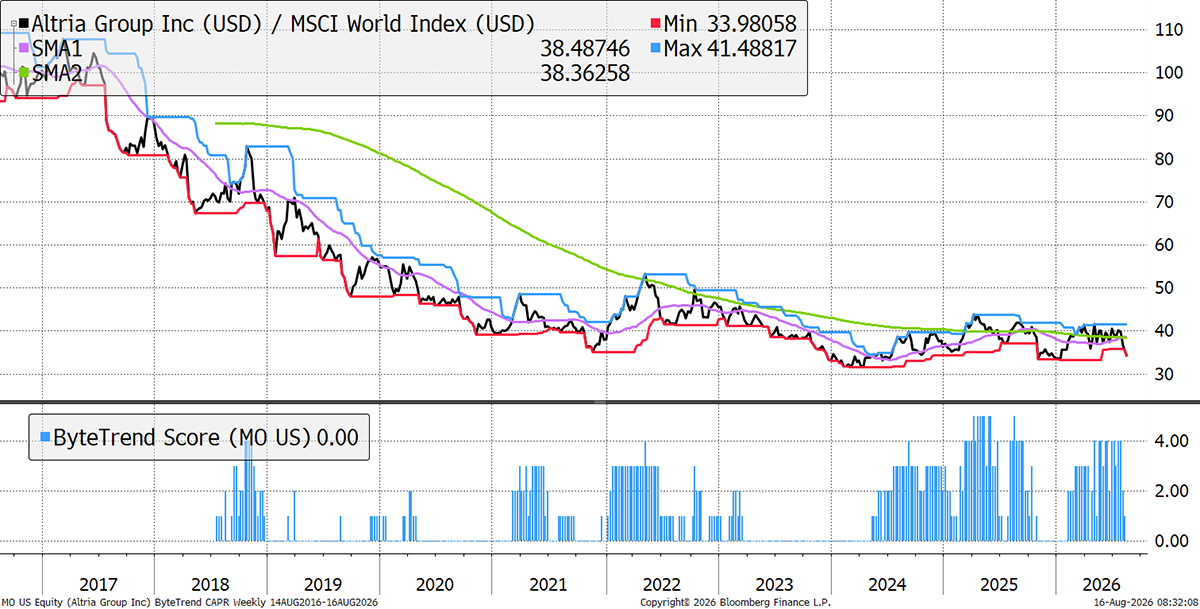Click the blue ByteTrend Score legend swatch
The image size is (1200, 609).
43,437
